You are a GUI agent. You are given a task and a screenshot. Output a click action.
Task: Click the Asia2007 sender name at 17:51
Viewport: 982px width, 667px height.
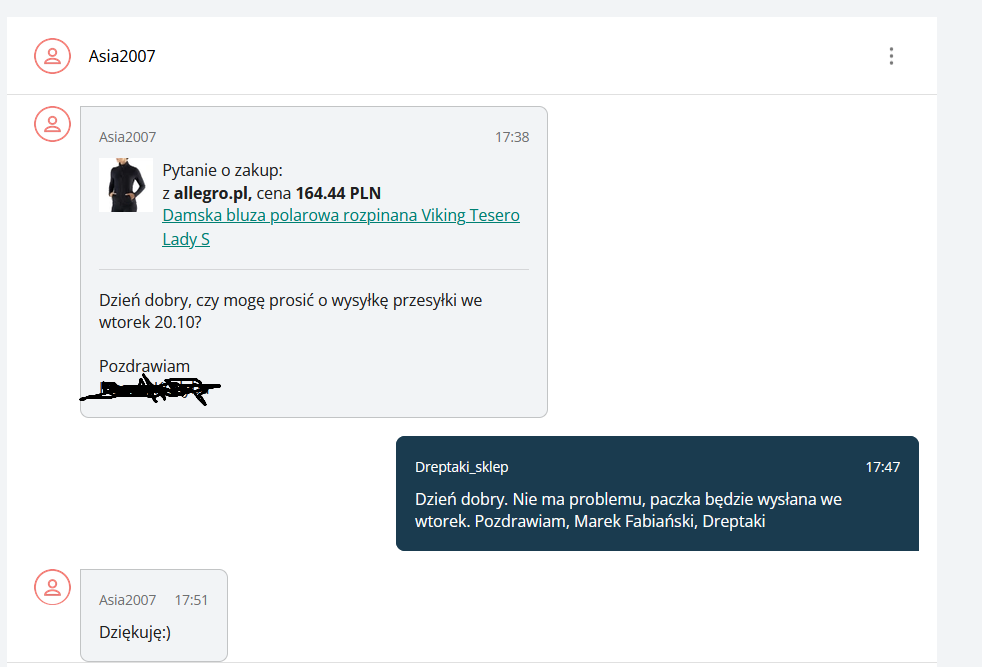(127, 600)
